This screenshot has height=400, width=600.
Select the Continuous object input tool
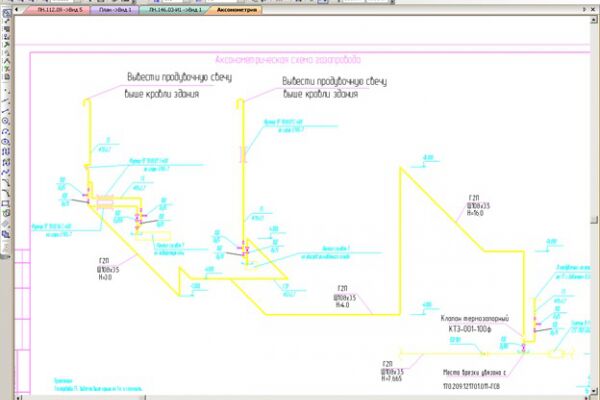click(5, 152)
